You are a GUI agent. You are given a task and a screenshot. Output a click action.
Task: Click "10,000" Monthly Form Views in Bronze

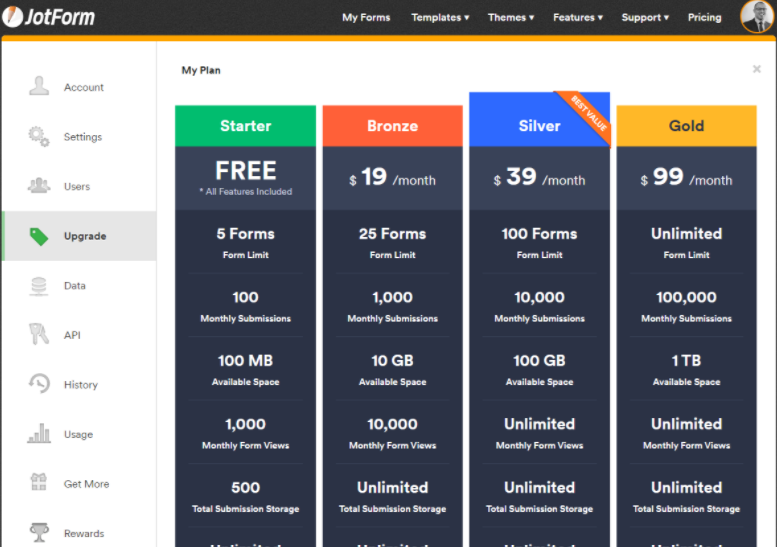392,424
